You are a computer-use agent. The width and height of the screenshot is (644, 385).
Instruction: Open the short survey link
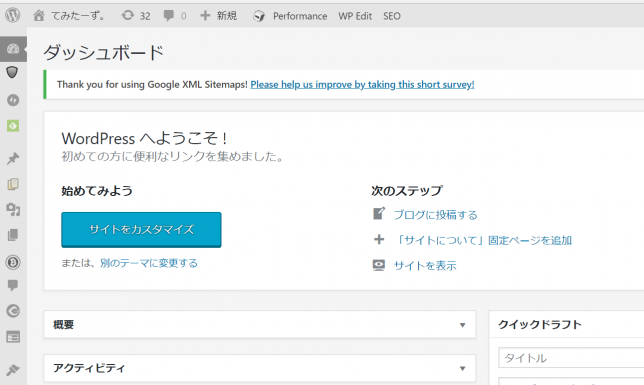(362, 85)
